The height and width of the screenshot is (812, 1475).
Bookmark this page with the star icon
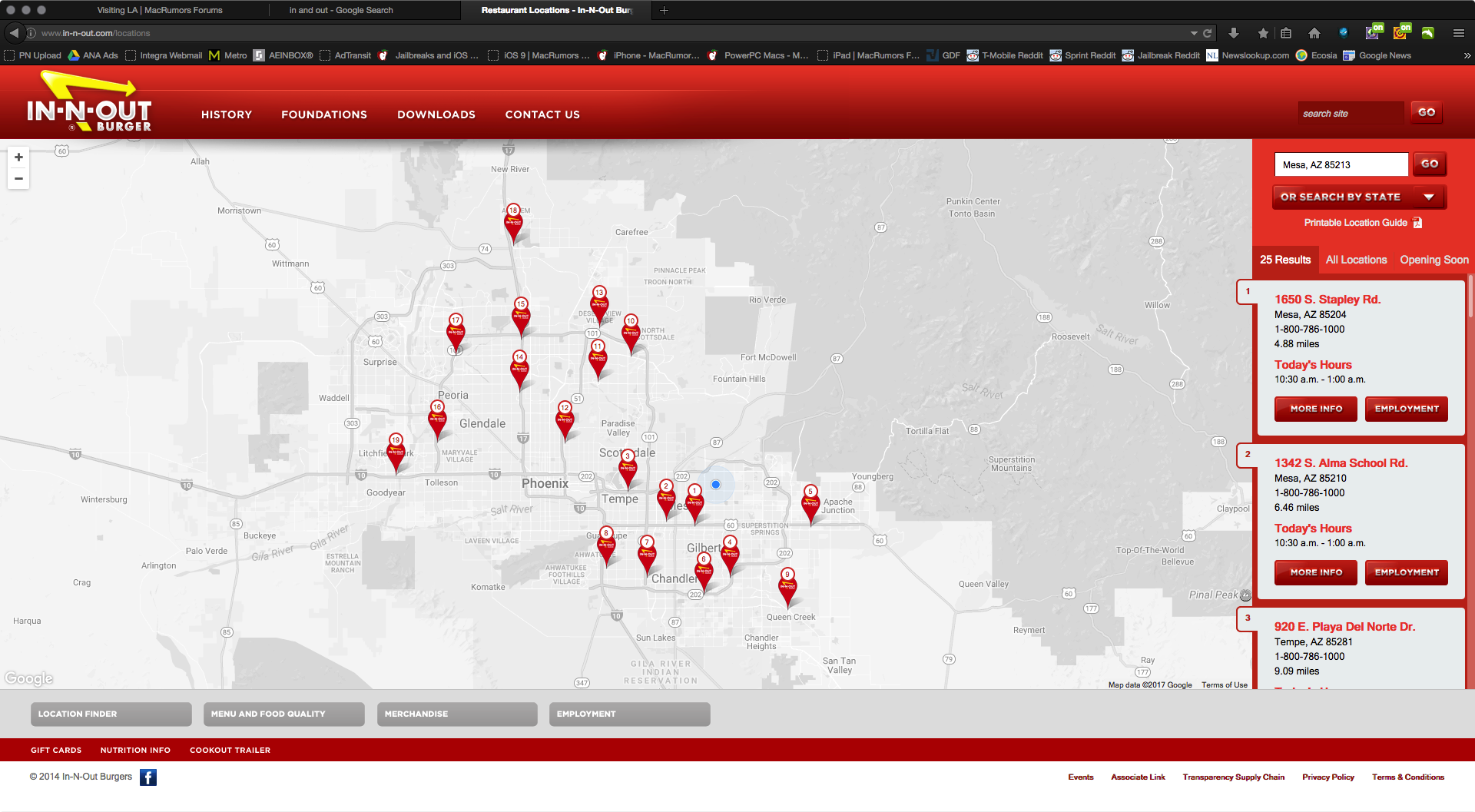click(1263, 33)
